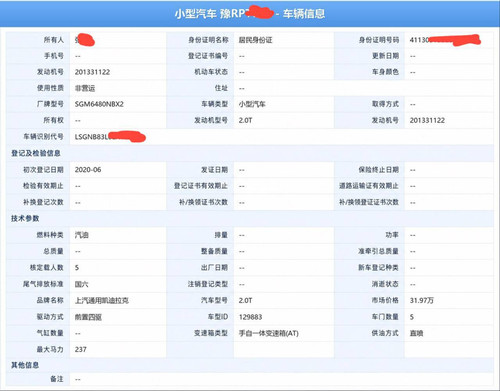This screenshot has height=391, width=500.
Task: Click the 手自一体变速箱(AT) value
Action: point(269,333)
